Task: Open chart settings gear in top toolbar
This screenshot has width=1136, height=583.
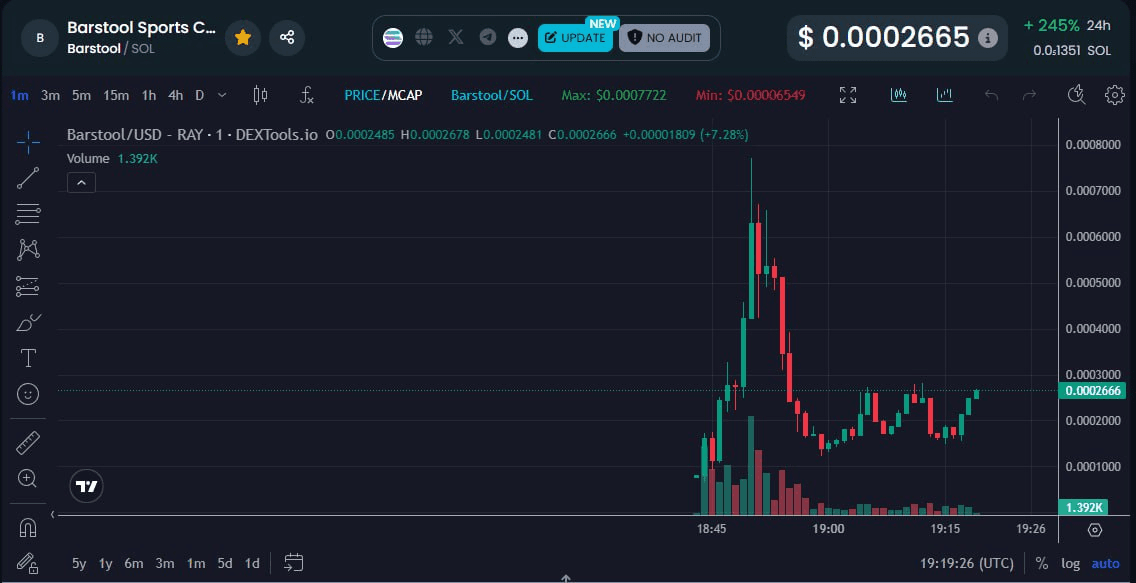Action: 1114,95
